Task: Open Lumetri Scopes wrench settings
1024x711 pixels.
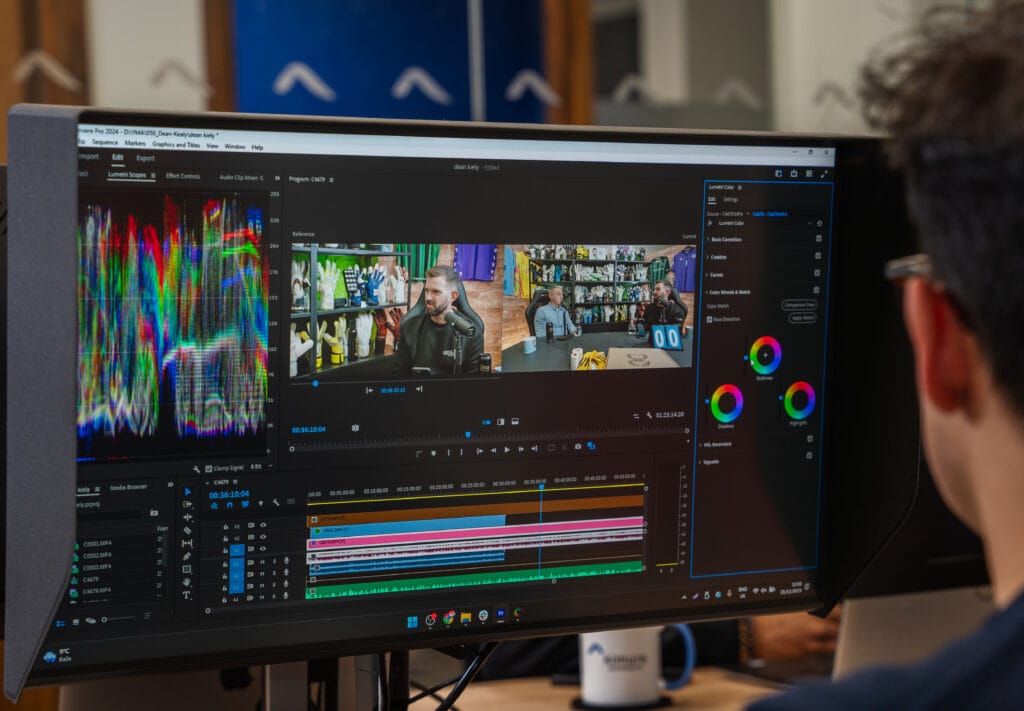Action: coord(196,468)
